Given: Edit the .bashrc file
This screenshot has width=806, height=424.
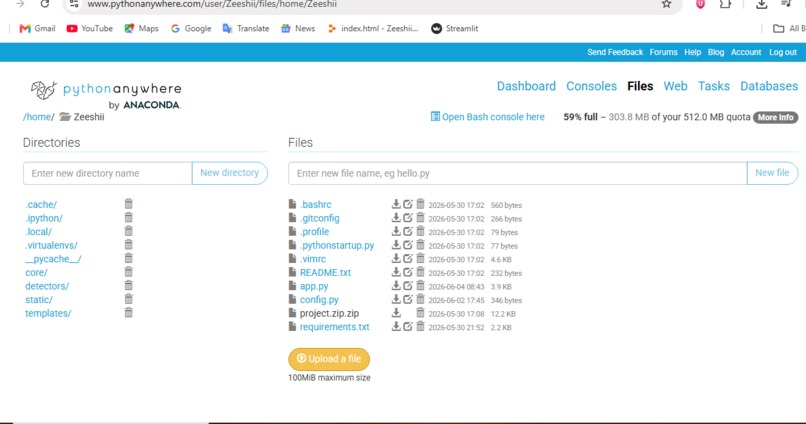Looking at the screenshot, I should click(x=408, y=204).
